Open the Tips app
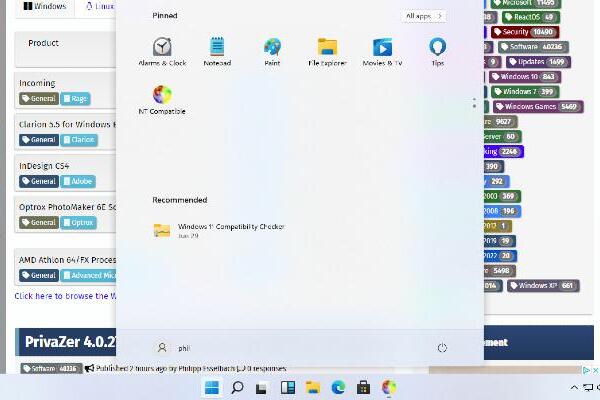Screen dimensions: 600x400 (437, 52)
